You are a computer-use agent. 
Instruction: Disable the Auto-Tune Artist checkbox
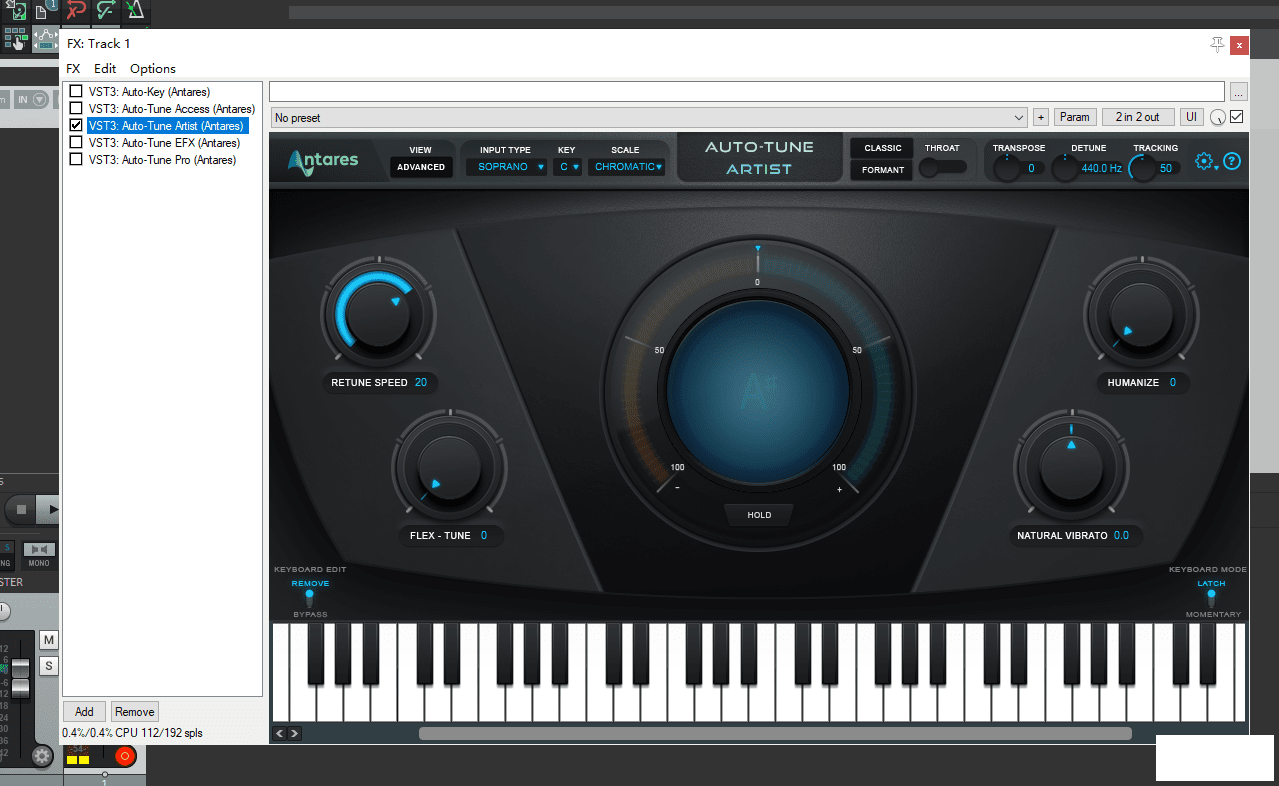click(x=76, y=126)
